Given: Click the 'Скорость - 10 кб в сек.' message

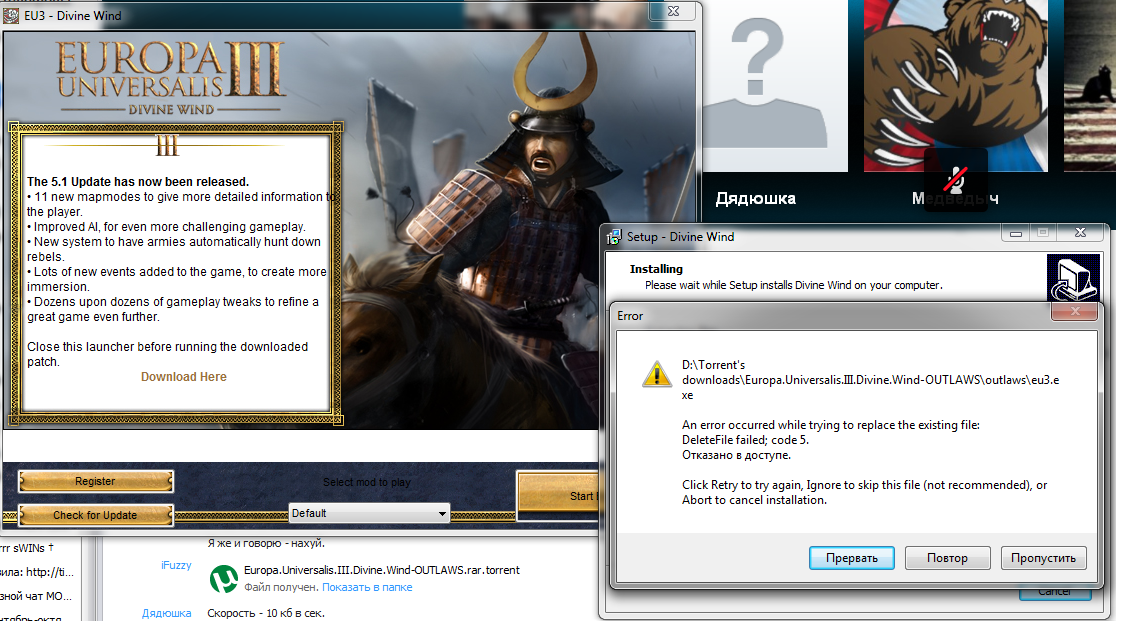Looking at the screenshot, I should pyautogui.click(x=265, y=613).
